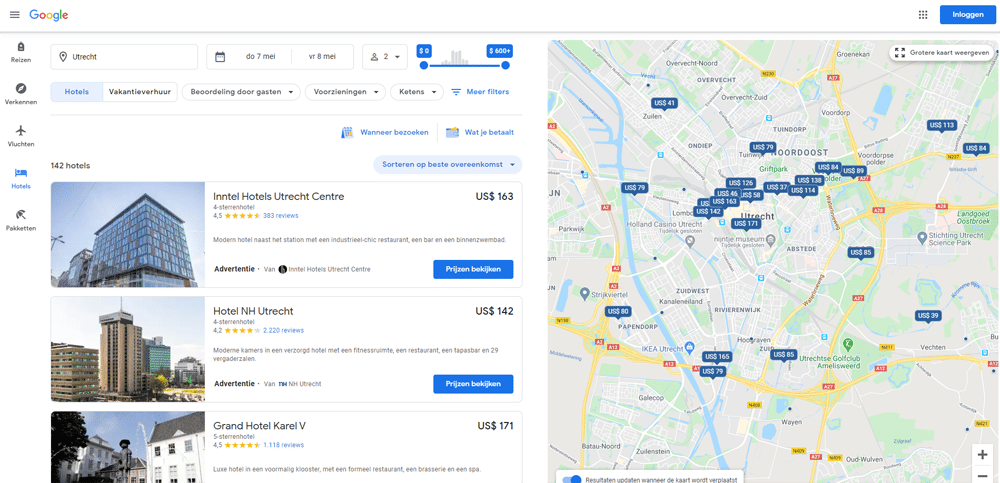Image resolution: width=1000 pixels, height=483 pixels.
Task: Open 1.118 reviews link
Action: 283,445
